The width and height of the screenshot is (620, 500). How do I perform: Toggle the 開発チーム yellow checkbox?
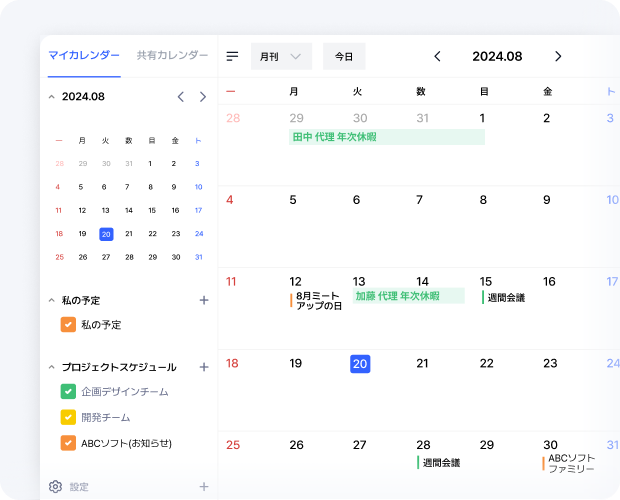coord(68,417)
